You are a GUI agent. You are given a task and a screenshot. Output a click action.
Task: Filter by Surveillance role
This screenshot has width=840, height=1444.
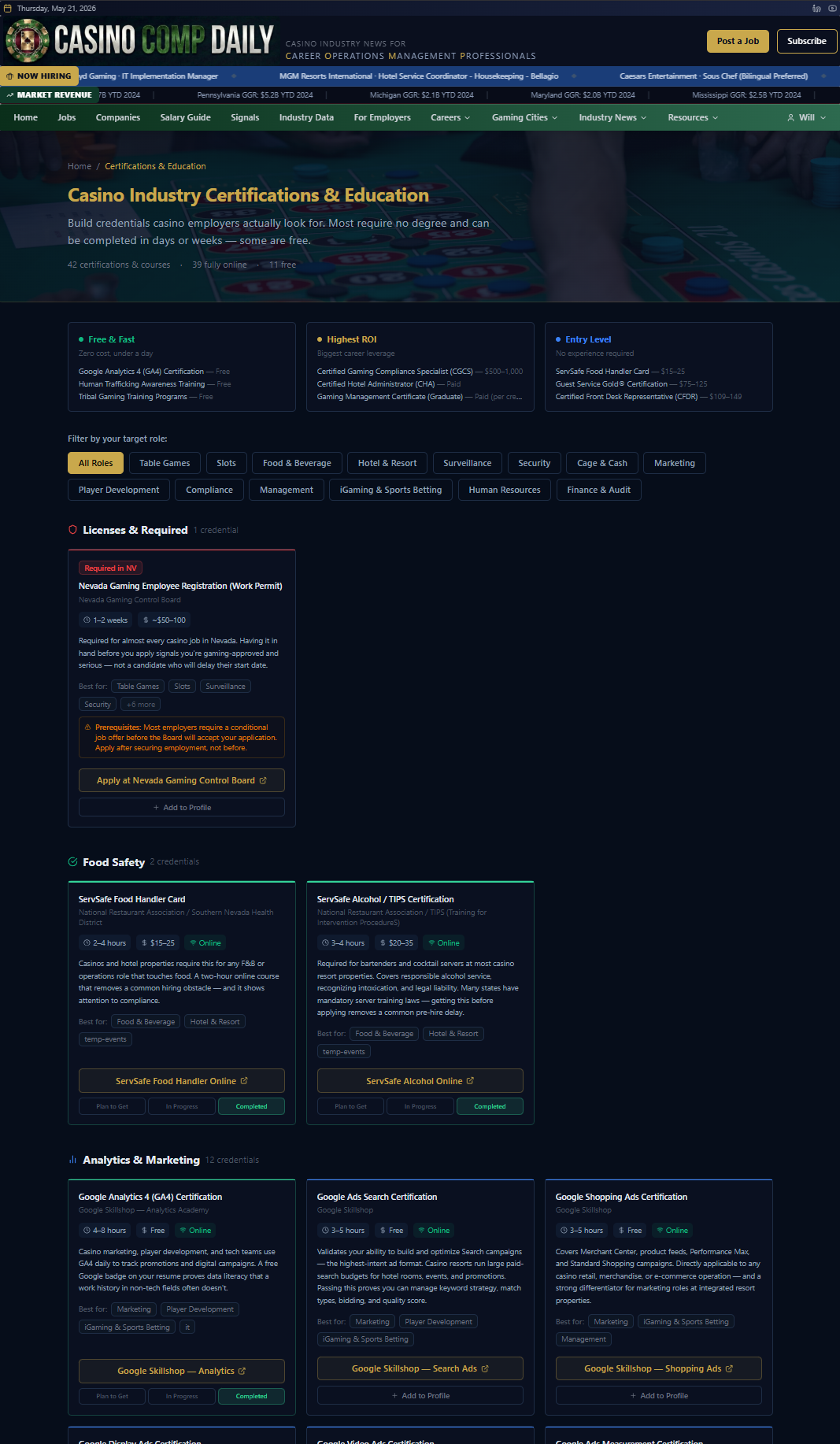point(467,463)
